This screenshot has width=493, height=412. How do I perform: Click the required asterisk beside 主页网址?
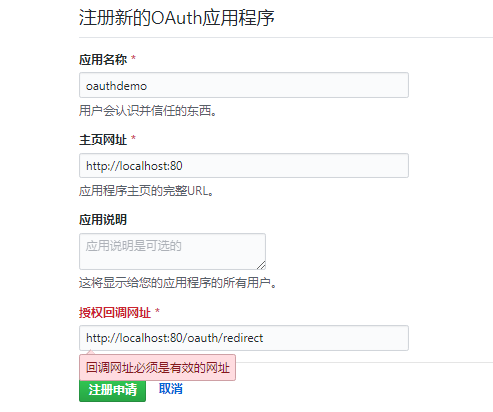click(x=133, y=138)
